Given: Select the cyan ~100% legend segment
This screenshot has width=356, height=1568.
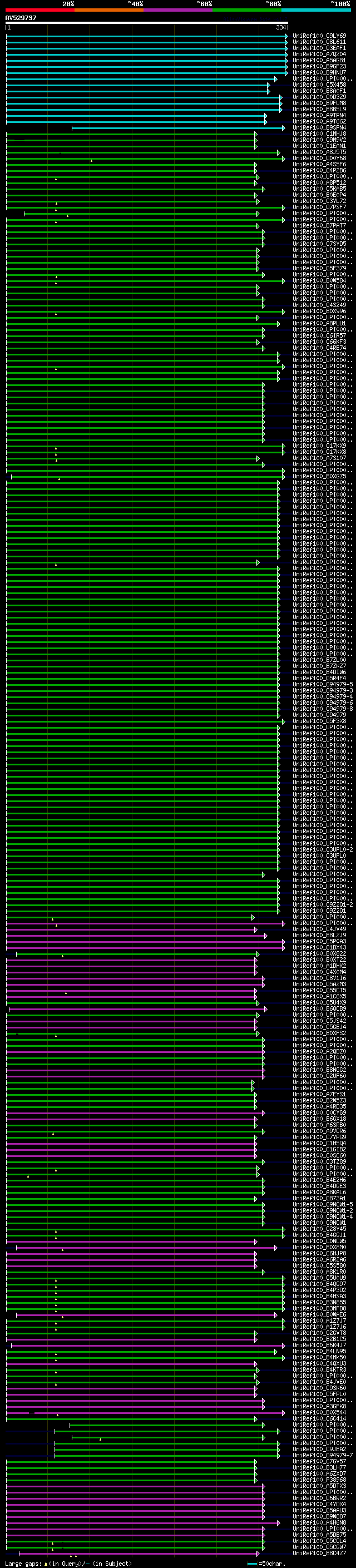Looking at the screenshot, I should tap(316, 10).
